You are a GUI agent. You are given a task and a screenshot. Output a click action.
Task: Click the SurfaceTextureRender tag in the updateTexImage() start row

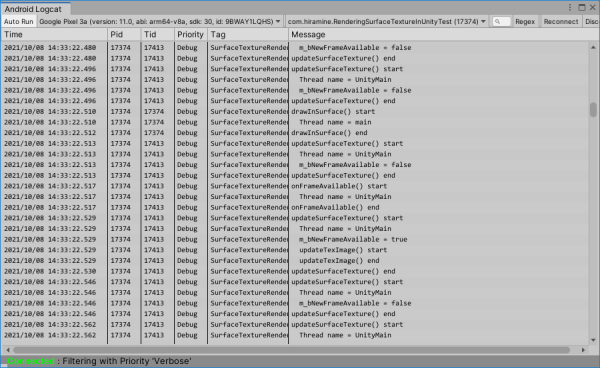(249, 250)
